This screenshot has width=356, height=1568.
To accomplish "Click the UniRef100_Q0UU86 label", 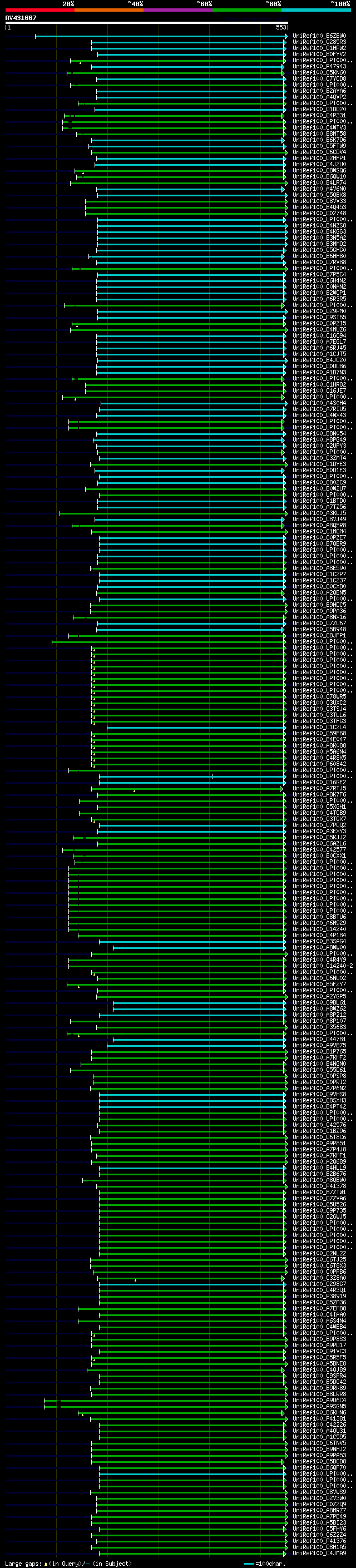I will click(319, 367).
